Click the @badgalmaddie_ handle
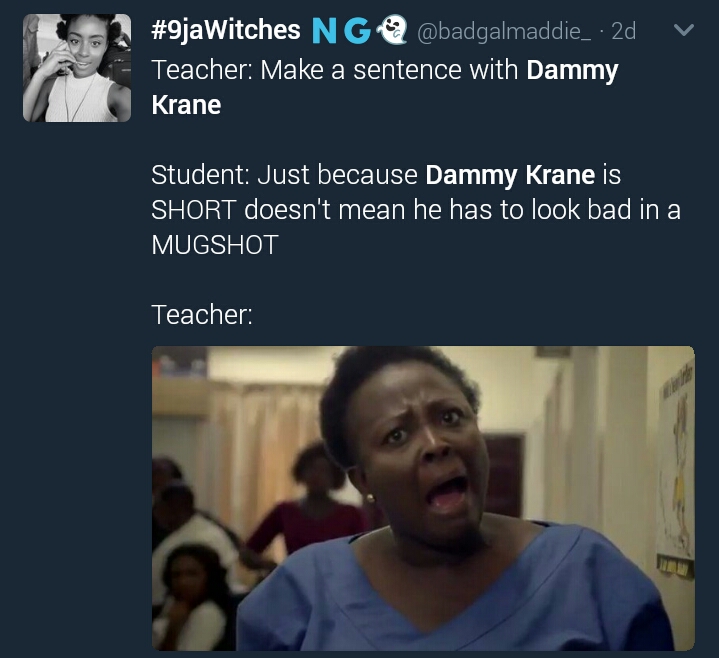 pyautogui.click(x=503, y=31)
